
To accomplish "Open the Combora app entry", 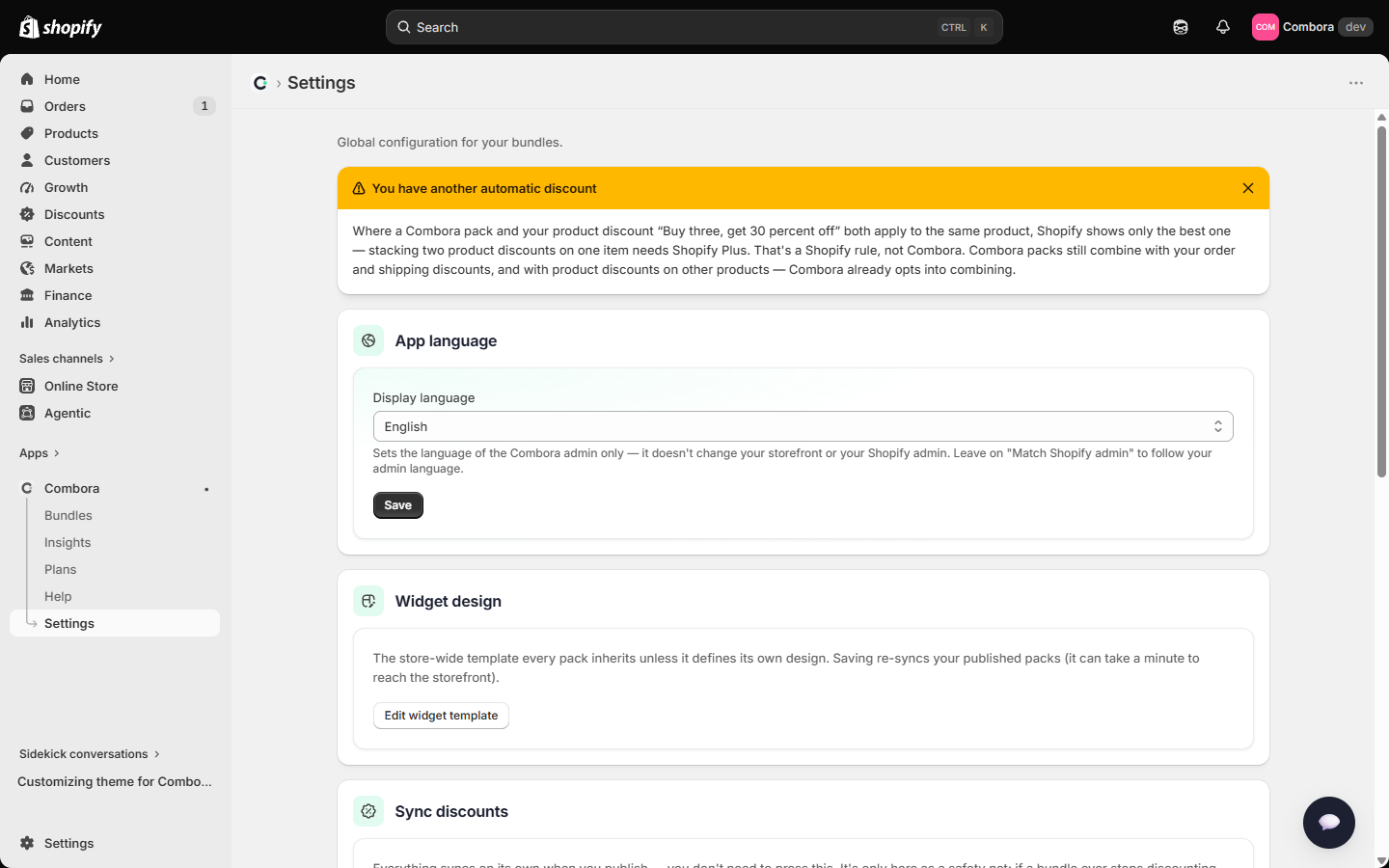I will (x=115, y=488).
